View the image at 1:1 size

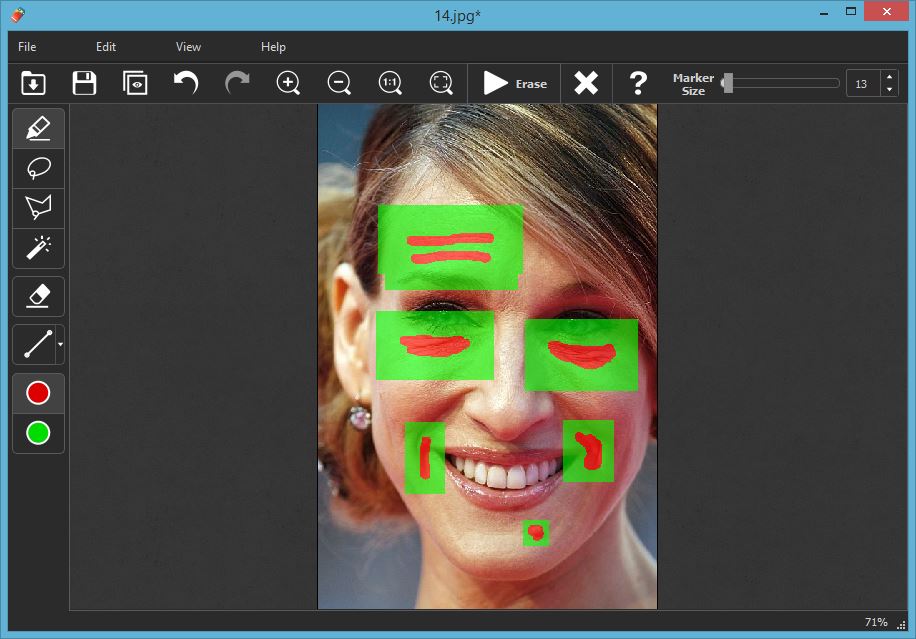pos(389,83)
